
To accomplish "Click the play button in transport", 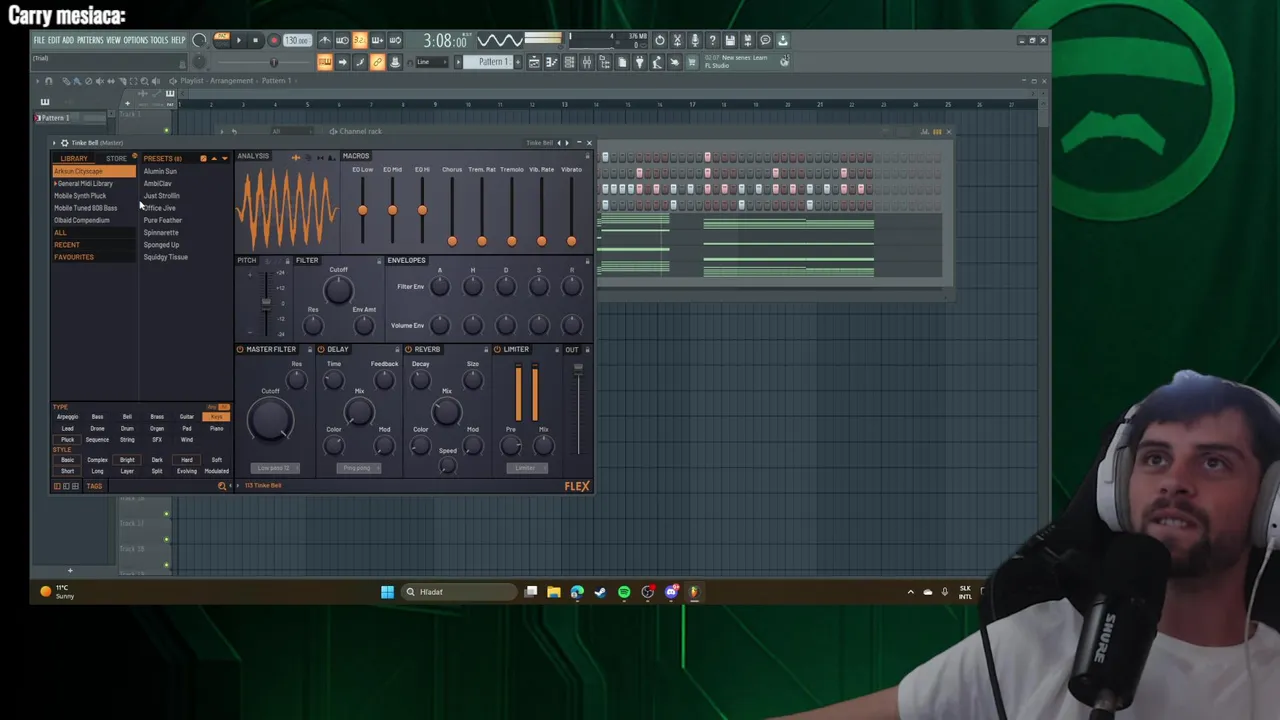I will [239, 40].
